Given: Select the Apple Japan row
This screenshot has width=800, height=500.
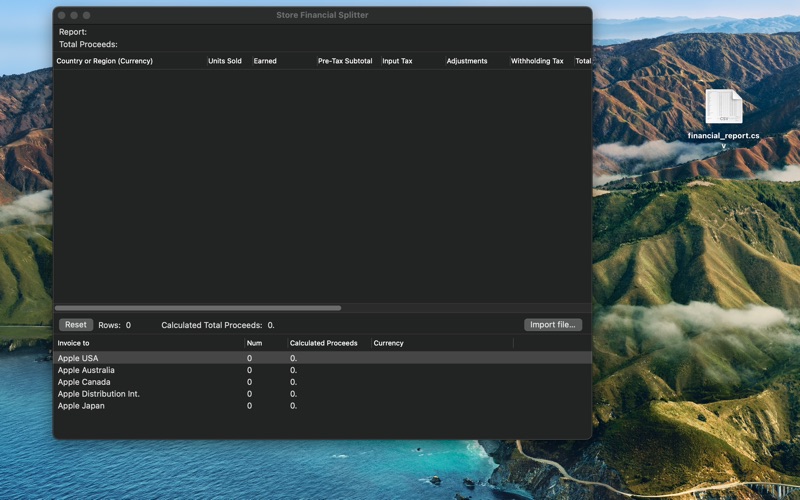Looking at the screenshot, I should [x=322, y=406].
